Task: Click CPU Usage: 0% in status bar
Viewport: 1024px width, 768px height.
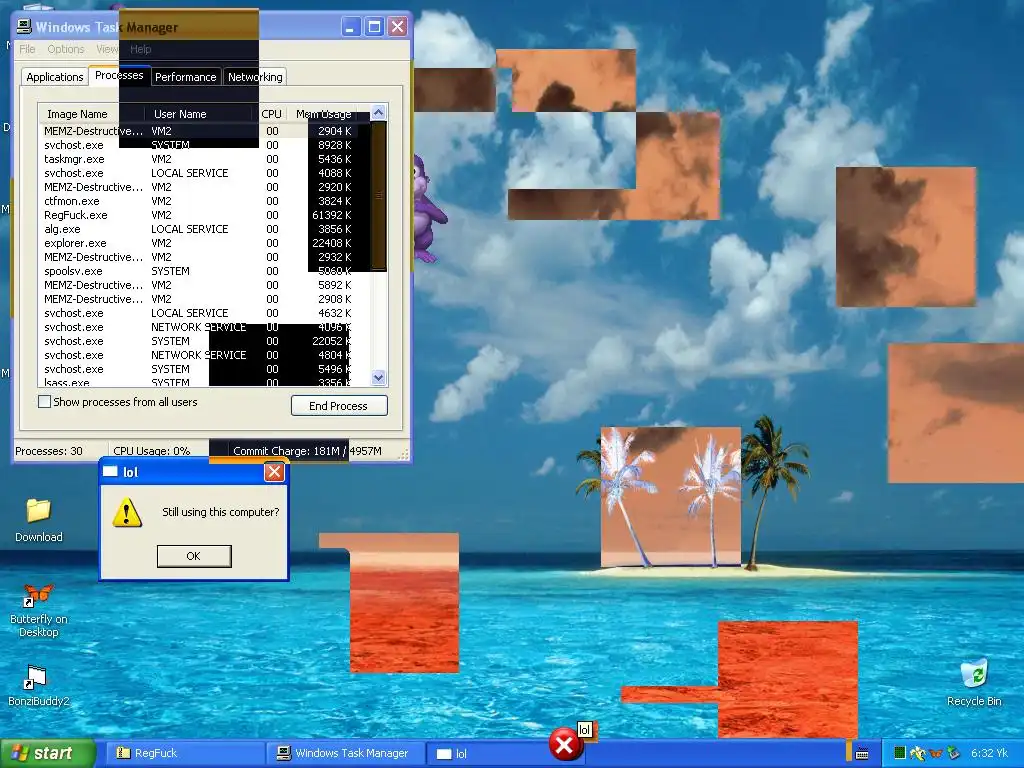Action: (152, 451)
